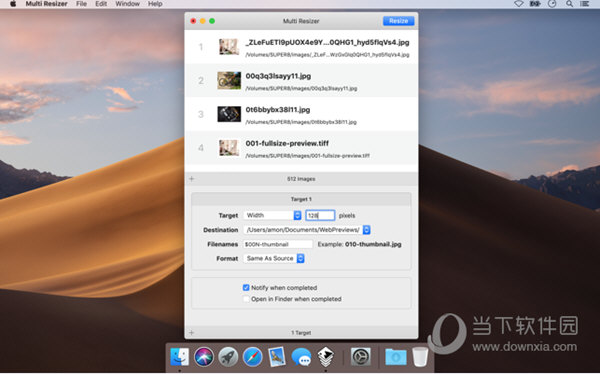Open Notification Center list icon
The height and width of the screenshot is (374, 600).
[584, 4]
